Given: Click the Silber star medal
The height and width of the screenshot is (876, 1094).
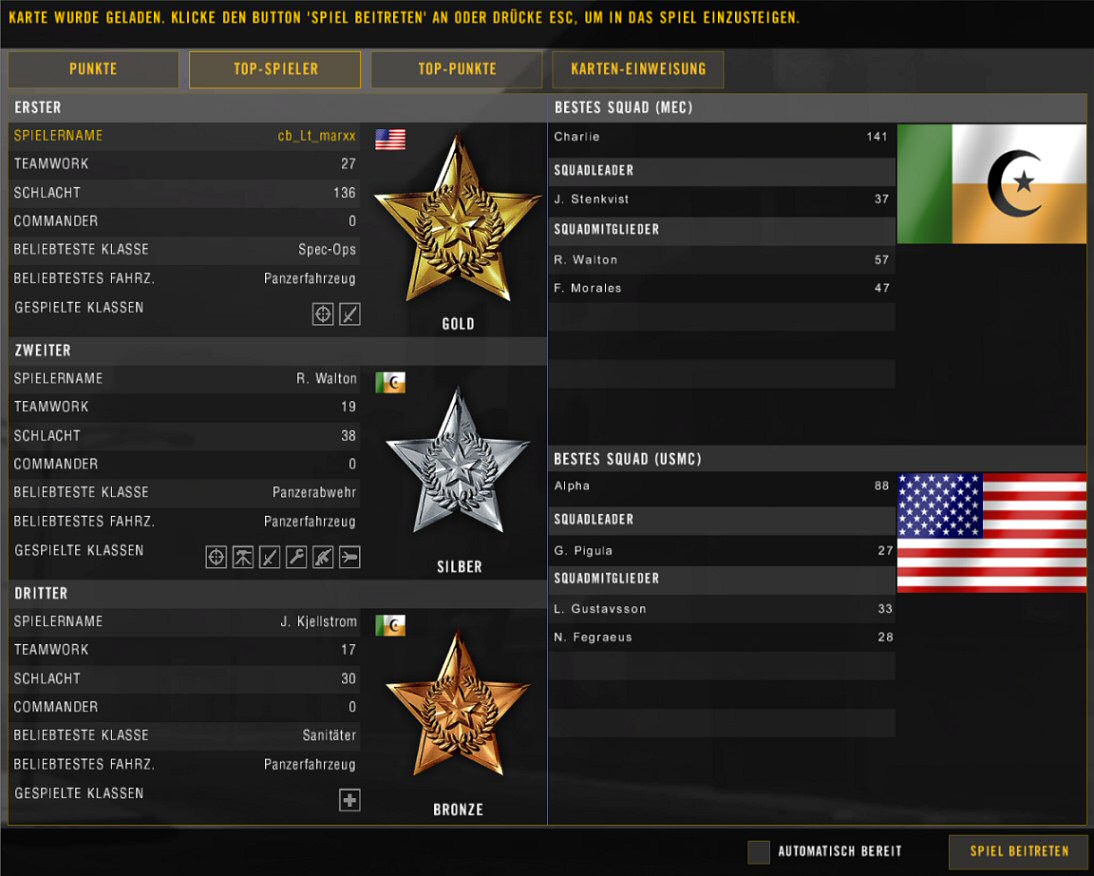Looking at the screenshot, I should point(458,462).
